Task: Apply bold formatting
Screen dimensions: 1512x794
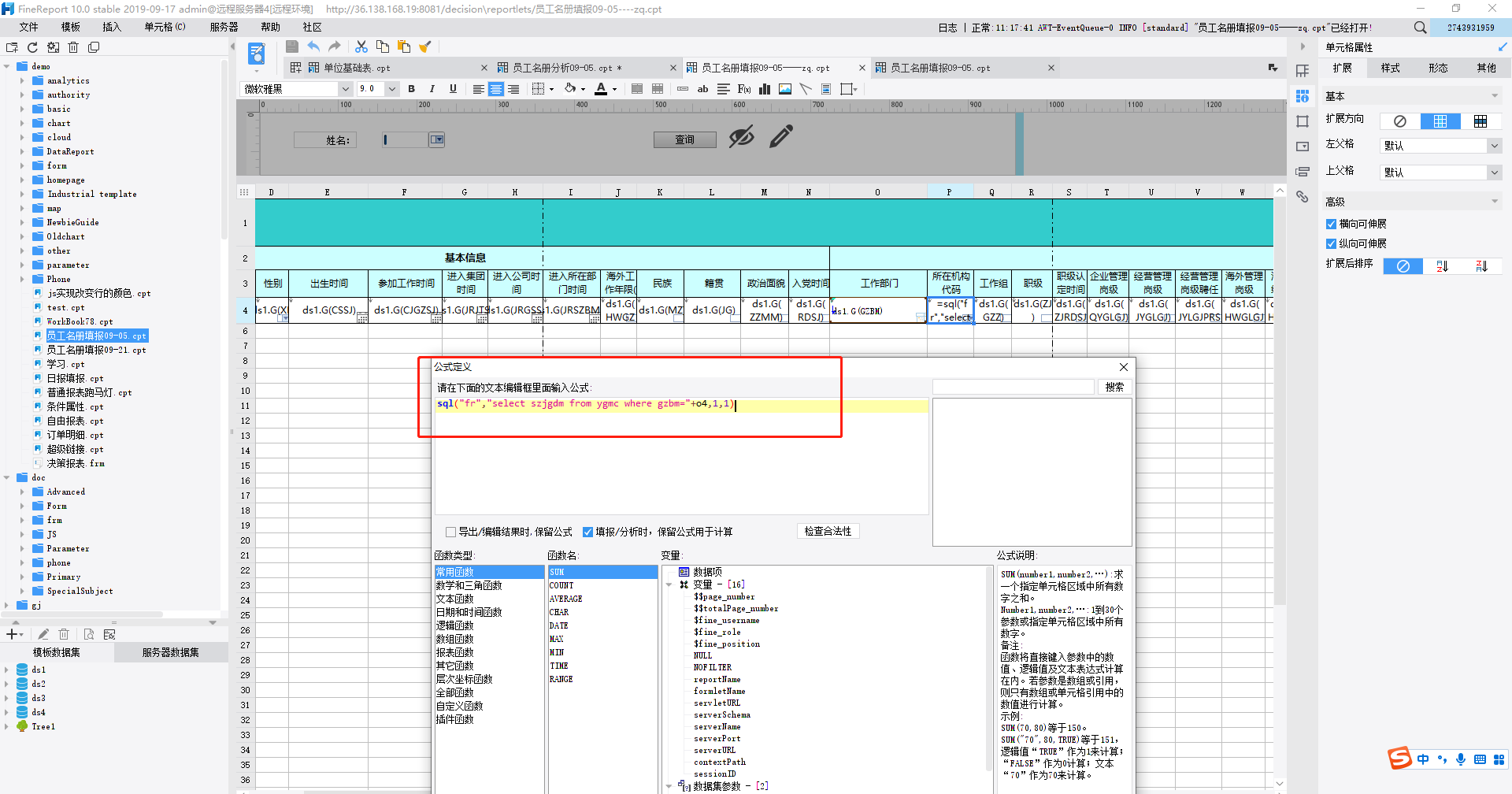Action: pyautogui.click(x=412, y=89)
